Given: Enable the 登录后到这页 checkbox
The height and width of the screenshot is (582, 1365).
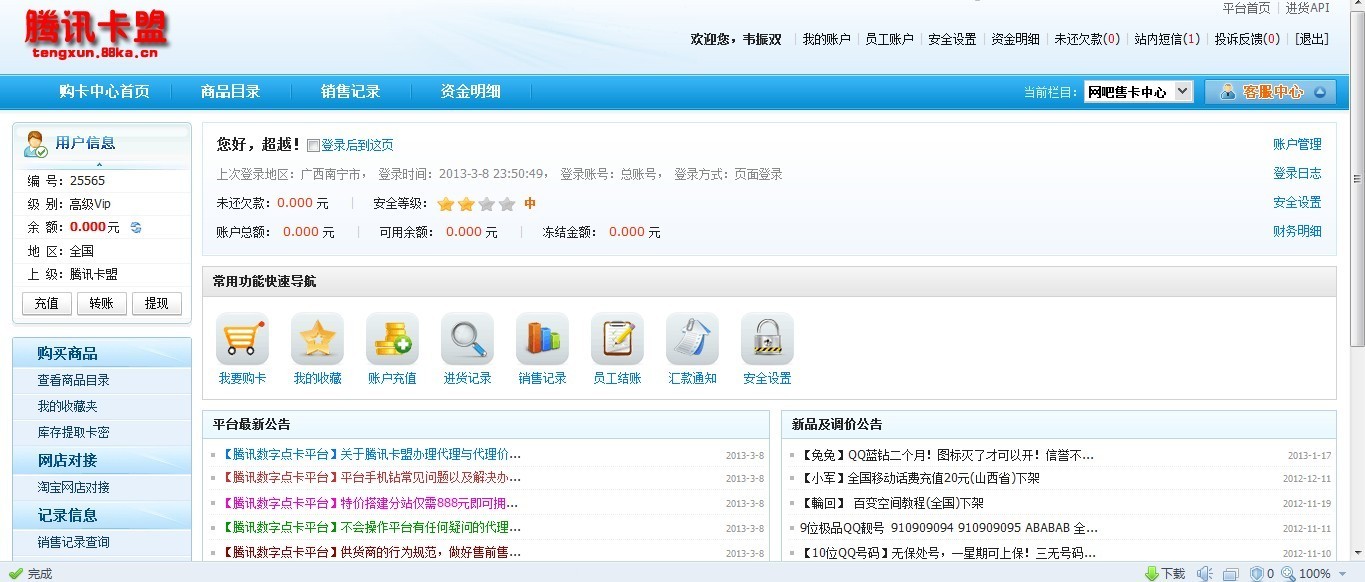Looking at the screenshot, I should tap(313, 144).
